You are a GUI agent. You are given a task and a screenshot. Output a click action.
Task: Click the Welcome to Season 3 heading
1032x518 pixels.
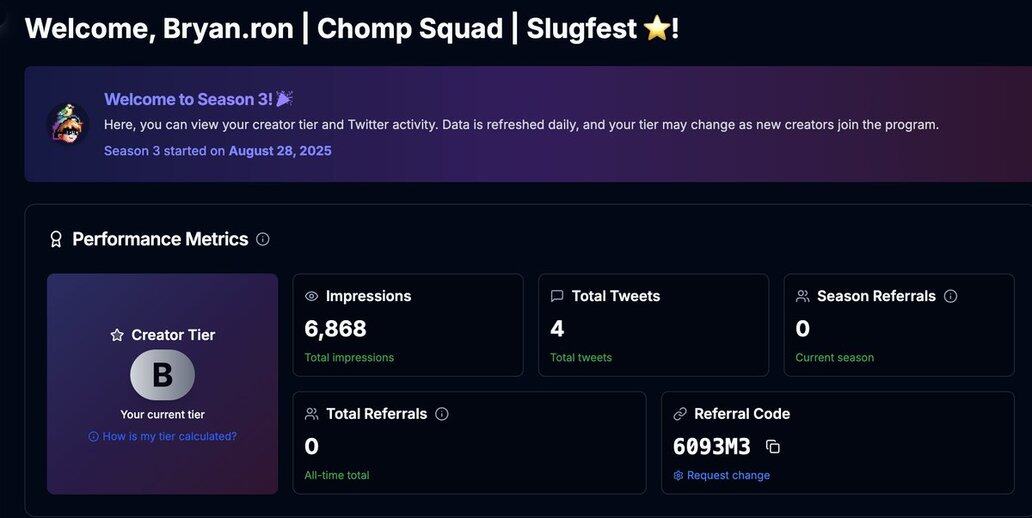point(188,99)
